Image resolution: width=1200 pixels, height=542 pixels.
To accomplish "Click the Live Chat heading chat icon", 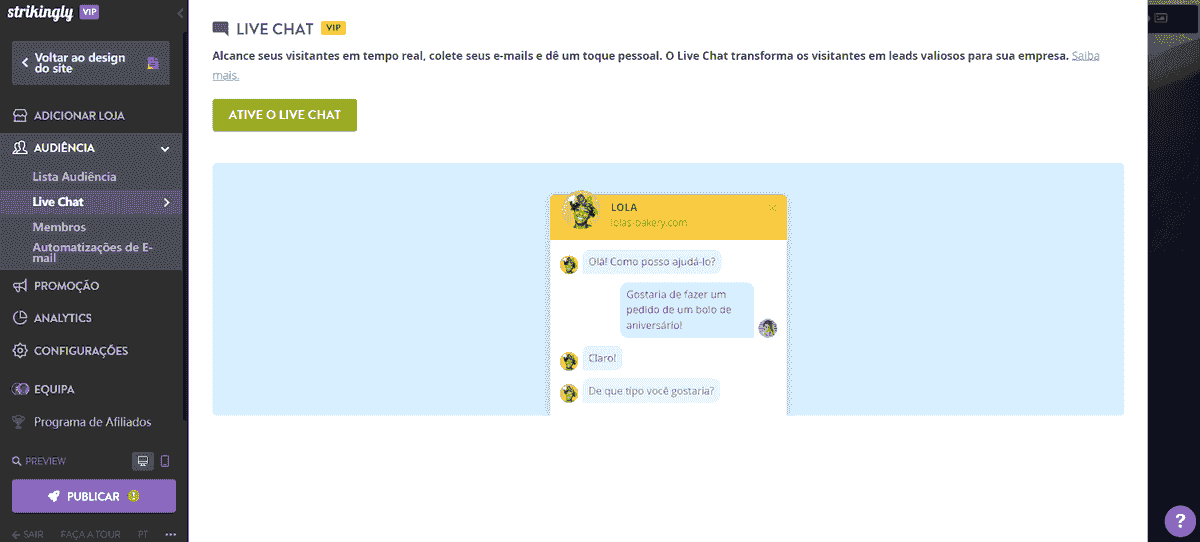I will [x=221, y=29].
